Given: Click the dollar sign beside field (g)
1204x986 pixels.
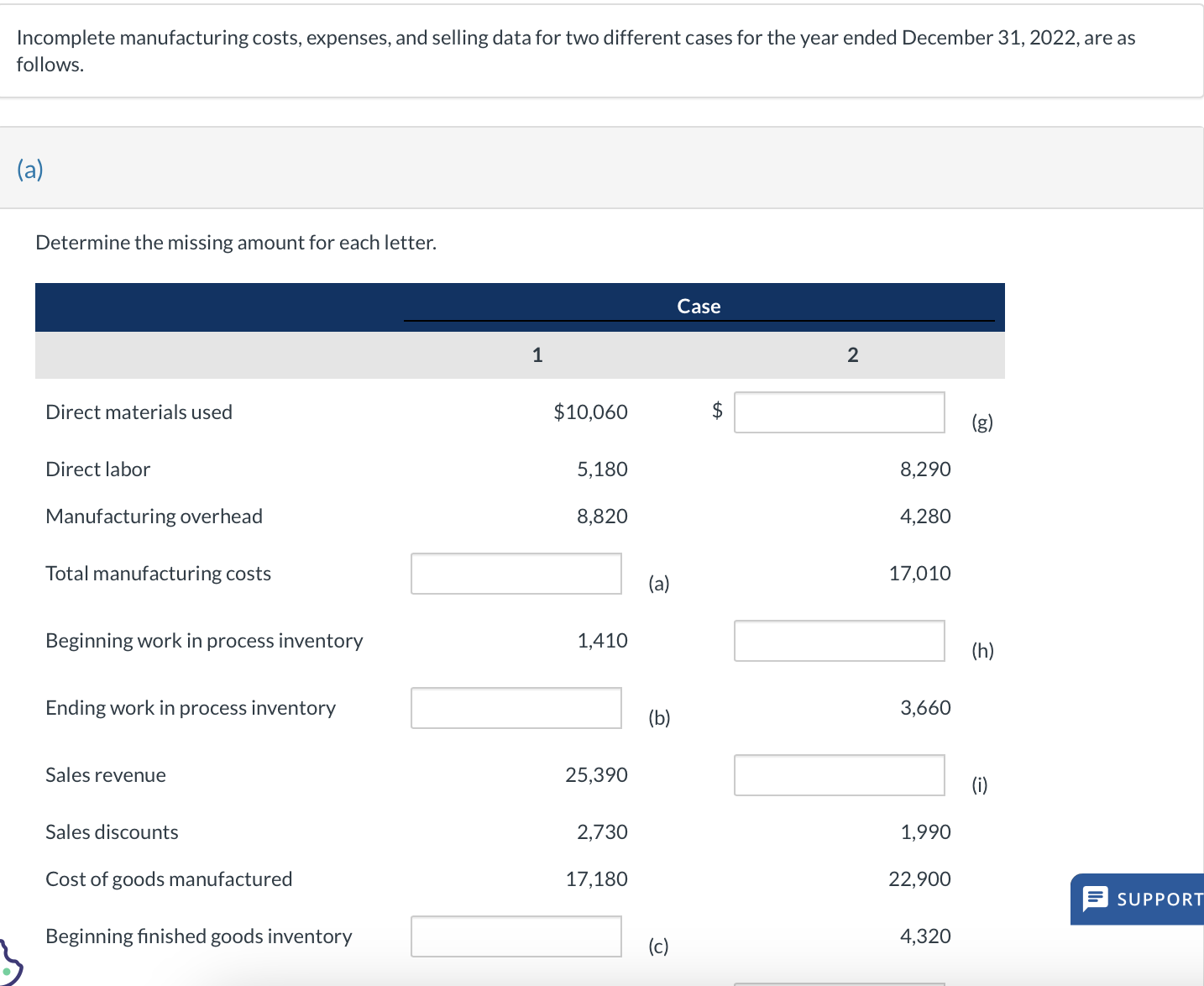Looking at the screenshot, I should [x=715, y=412].
